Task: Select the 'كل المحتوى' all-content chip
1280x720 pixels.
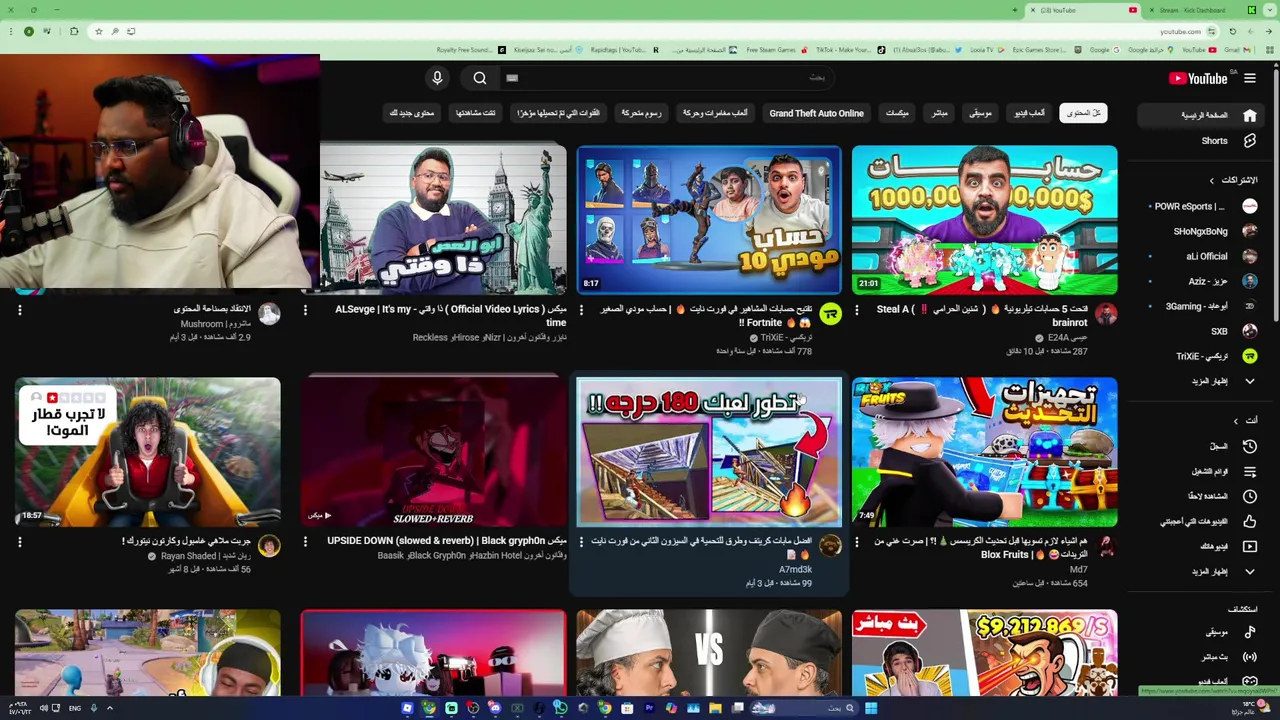Action: tap(1083, 113)
